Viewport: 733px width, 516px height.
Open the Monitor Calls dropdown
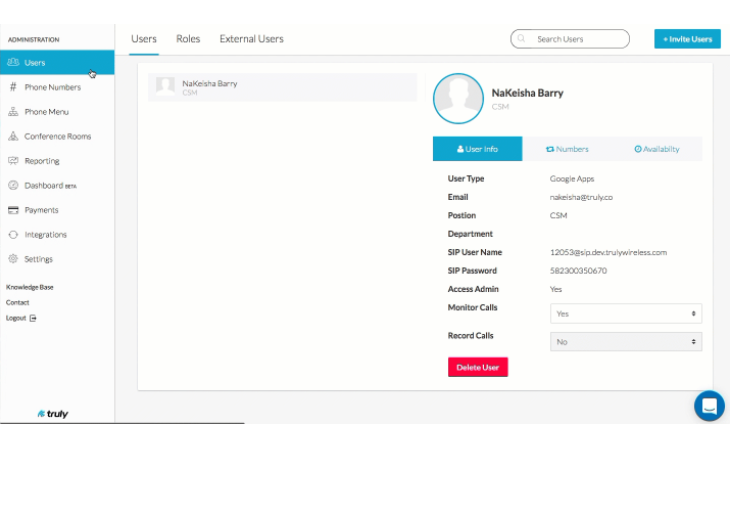click(625, 314)
